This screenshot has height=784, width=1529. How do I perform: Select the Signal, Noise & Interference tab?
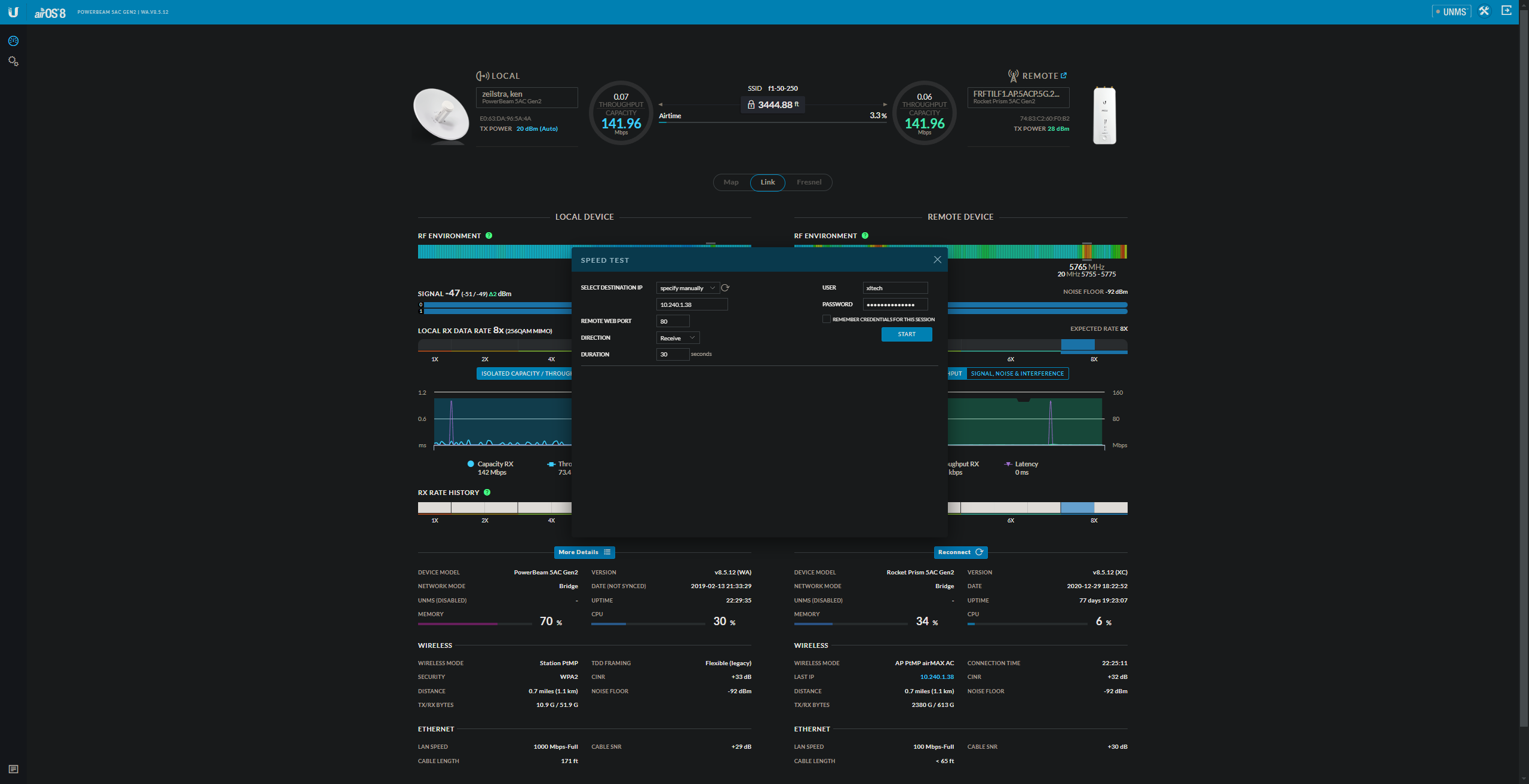pos(1017,374)
